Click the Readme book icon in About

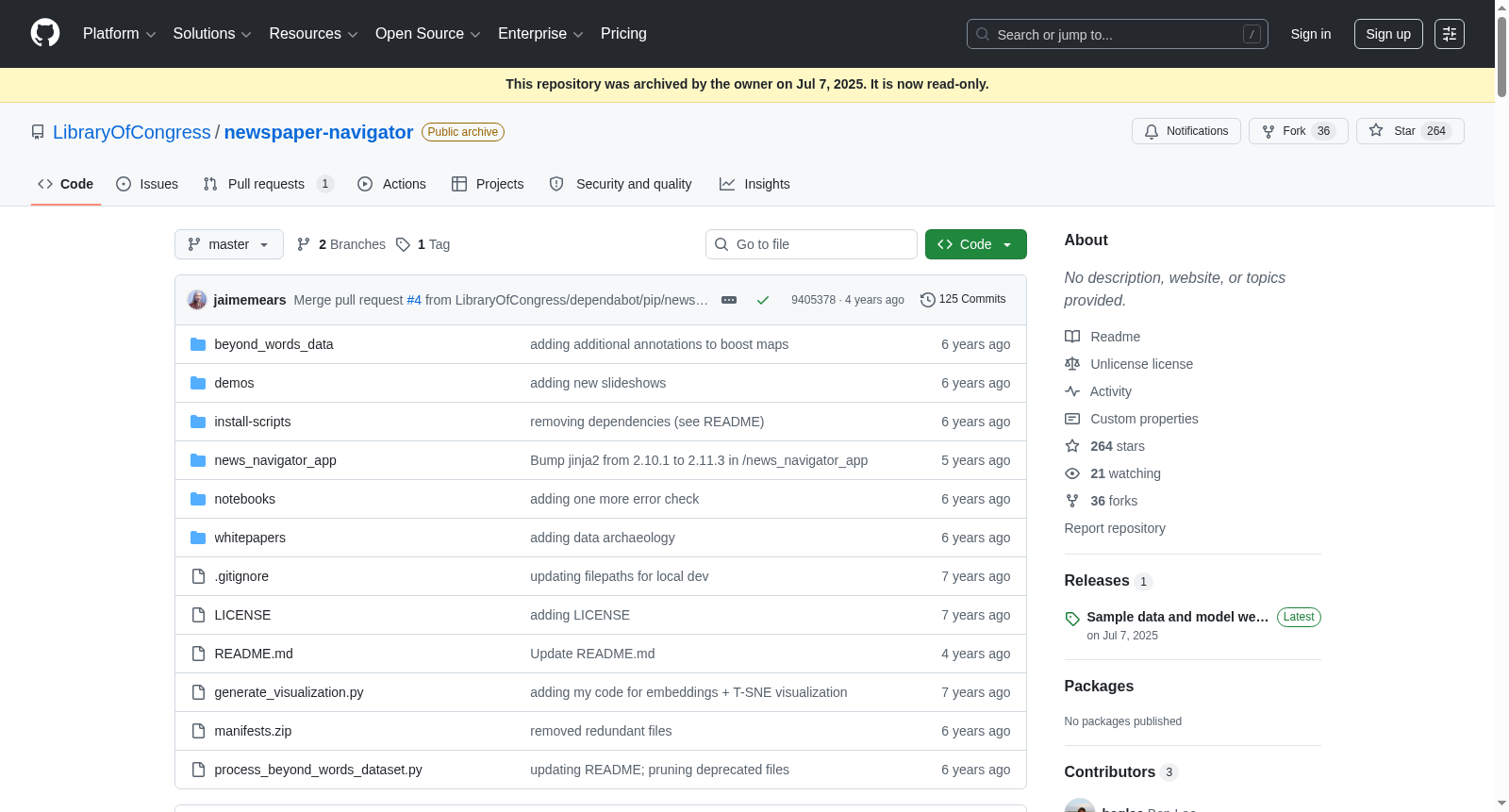1072,337
